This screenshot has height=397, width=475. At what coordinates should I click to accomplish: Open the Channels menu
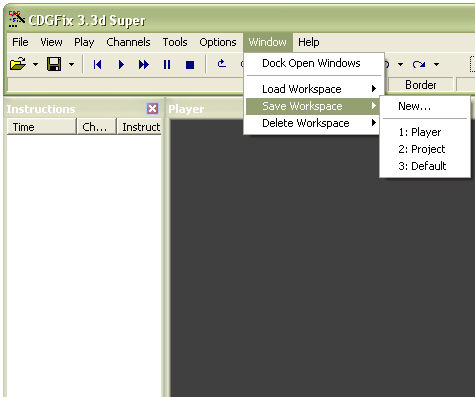[128, 42]
